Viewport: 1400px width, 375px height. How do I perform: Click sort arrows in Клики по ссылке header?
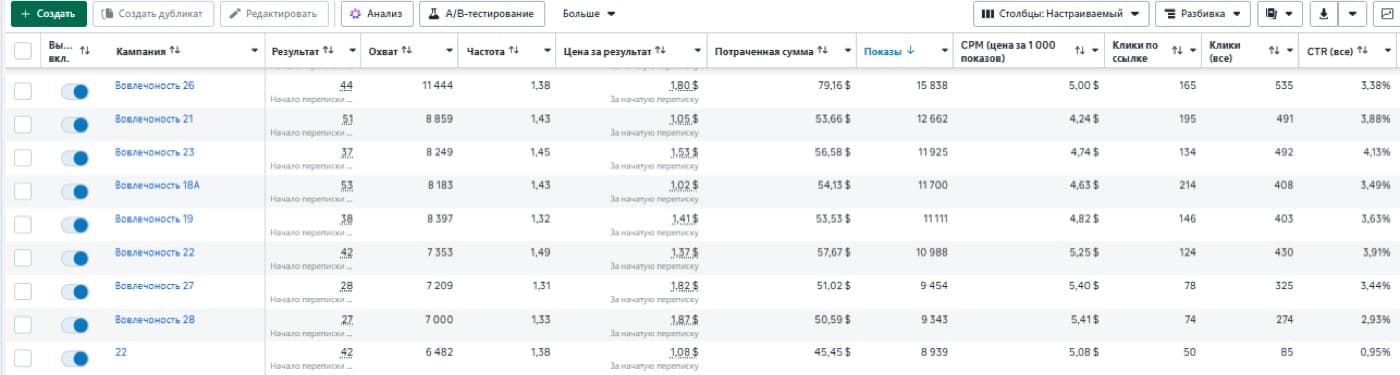click(x=1177, y=50)
